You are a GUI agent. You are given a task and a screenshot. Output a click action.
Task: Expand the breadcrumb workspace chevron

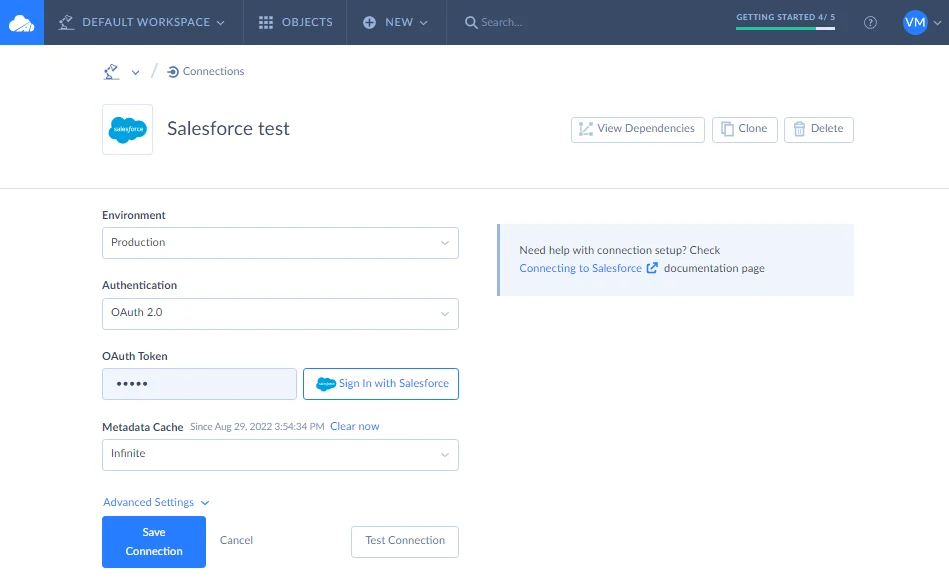pyautogui.click(x=136, y=72)
